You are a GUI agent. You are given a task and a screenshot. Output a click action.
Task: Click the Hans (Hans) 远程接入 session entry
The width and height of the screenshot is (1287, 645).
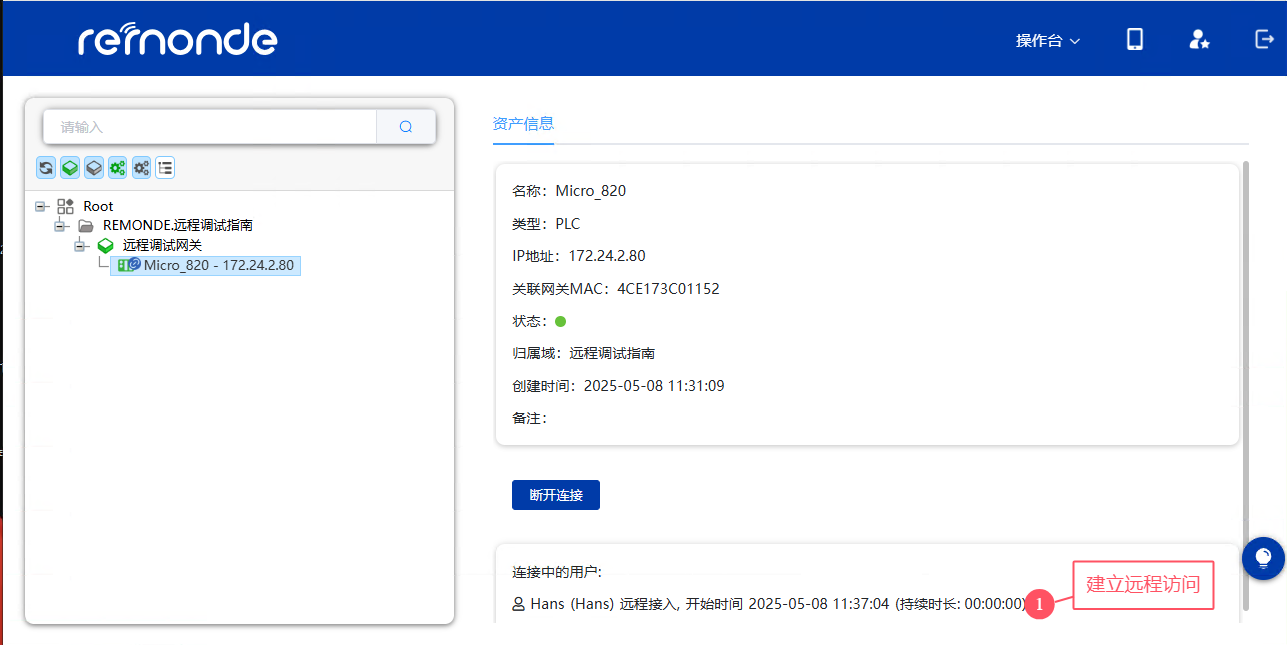click(x=770, y=604)
